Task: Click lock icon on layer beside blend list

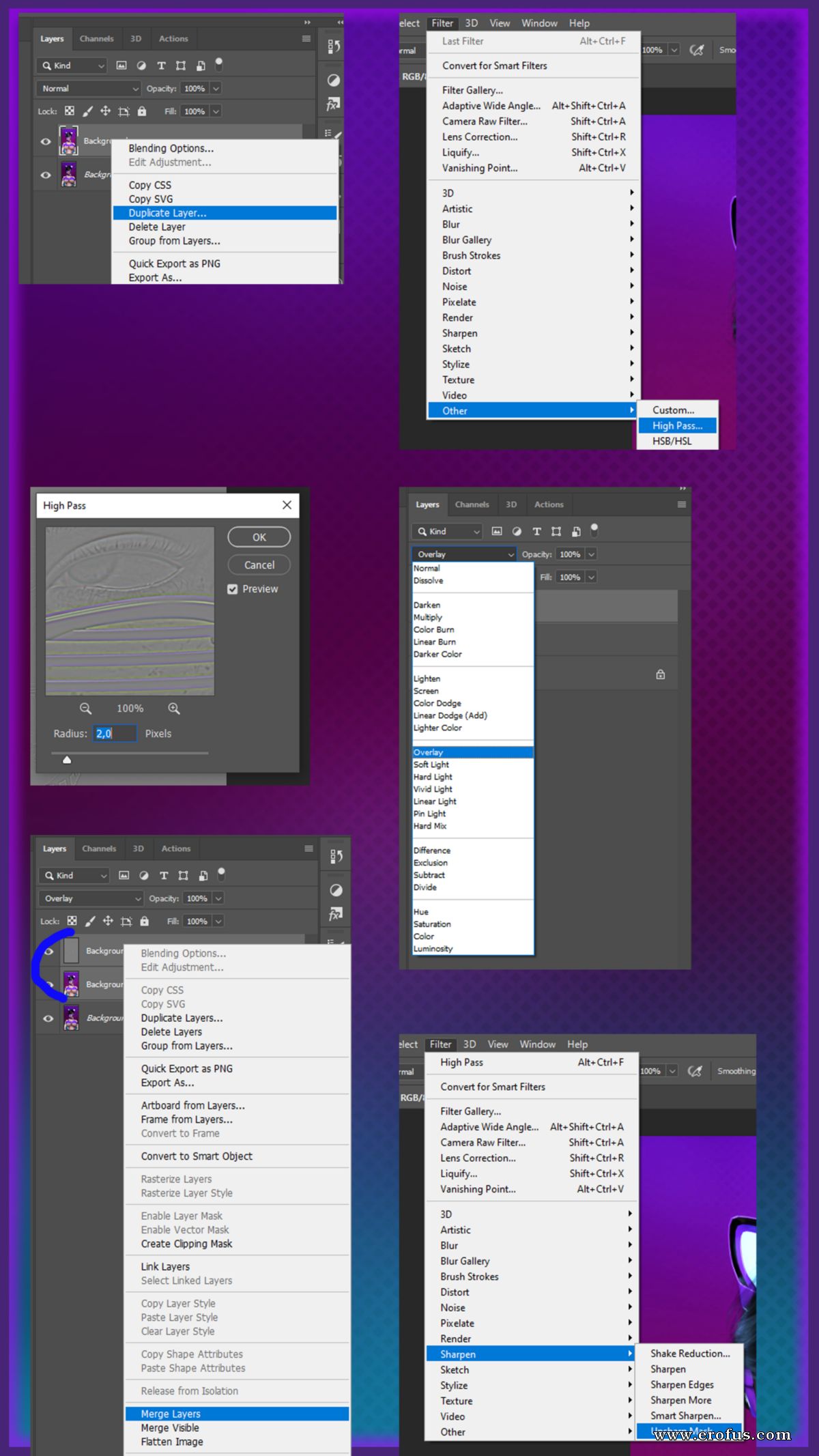Action: pyautogui.click(x=660, y=674)
